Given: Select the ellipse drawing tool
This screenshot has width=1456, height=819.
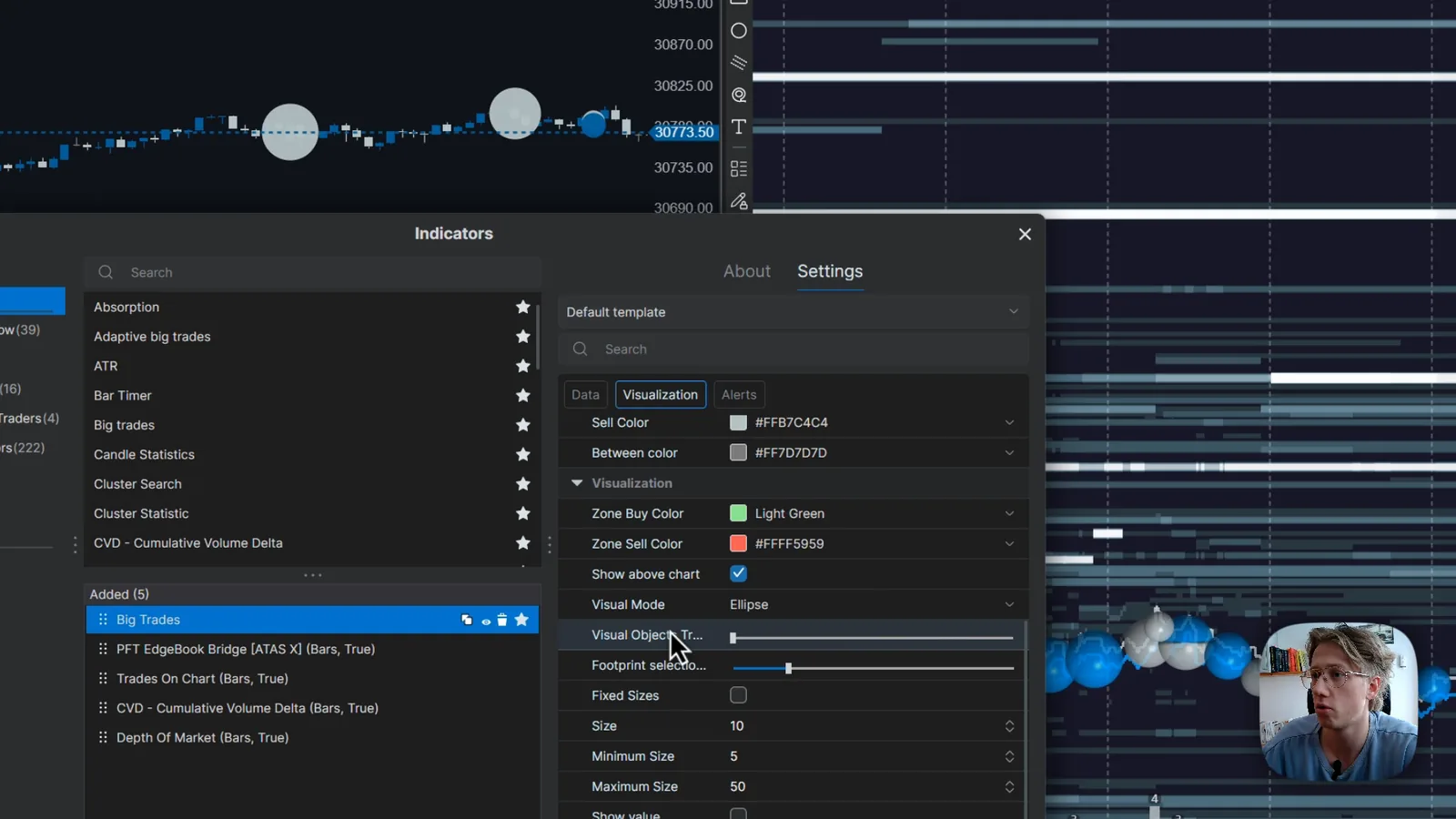Looking at the screenshot, I should point(739,31).
